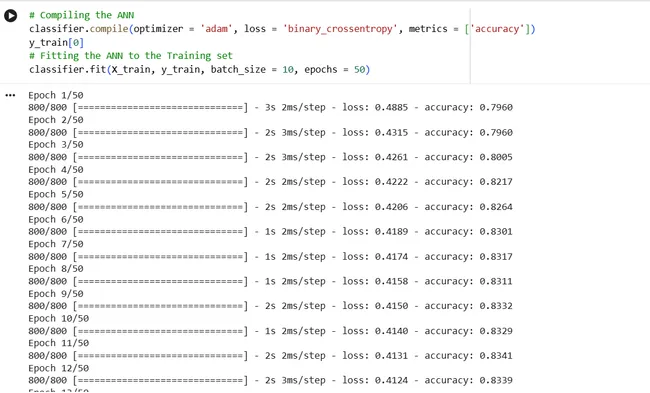Click the classifier.fit code line
Image resolution: width=650 pixels, height=393 pixels.
199,70
